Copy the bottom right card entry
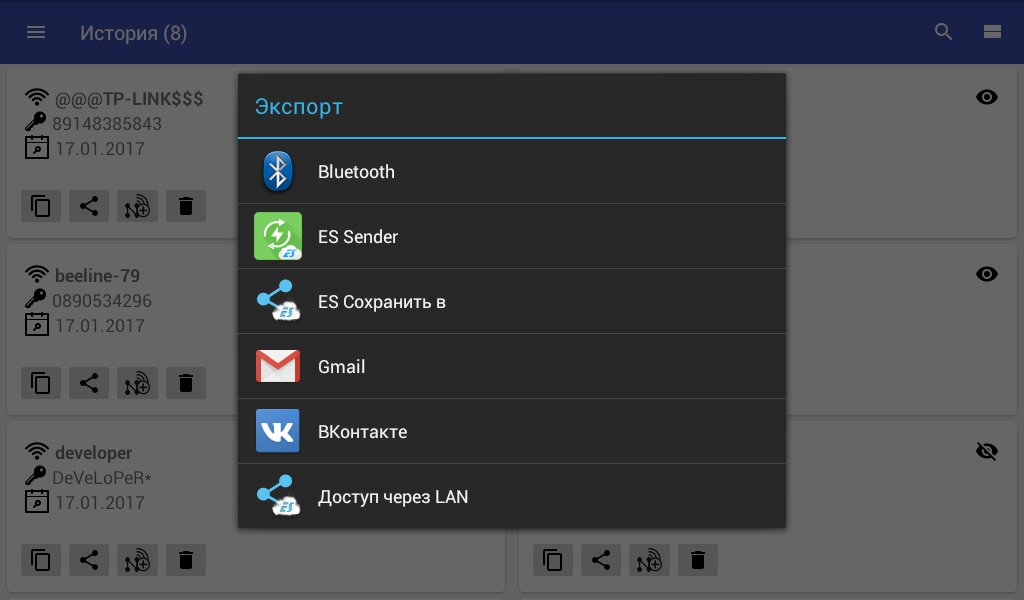The width and height of the screenshot is (1024, 600). 553,559
